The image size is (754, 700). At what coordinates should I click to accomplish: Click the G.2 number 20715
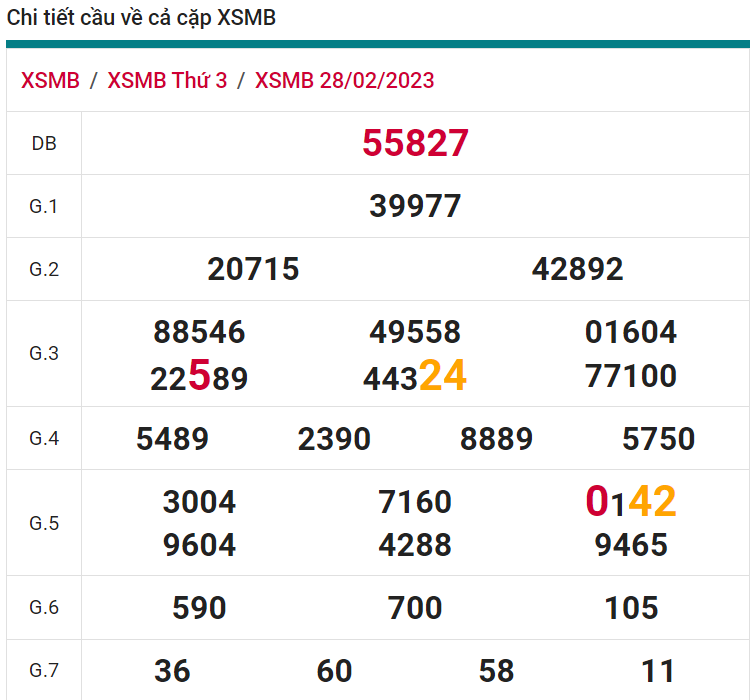click(x=253, y=269)
